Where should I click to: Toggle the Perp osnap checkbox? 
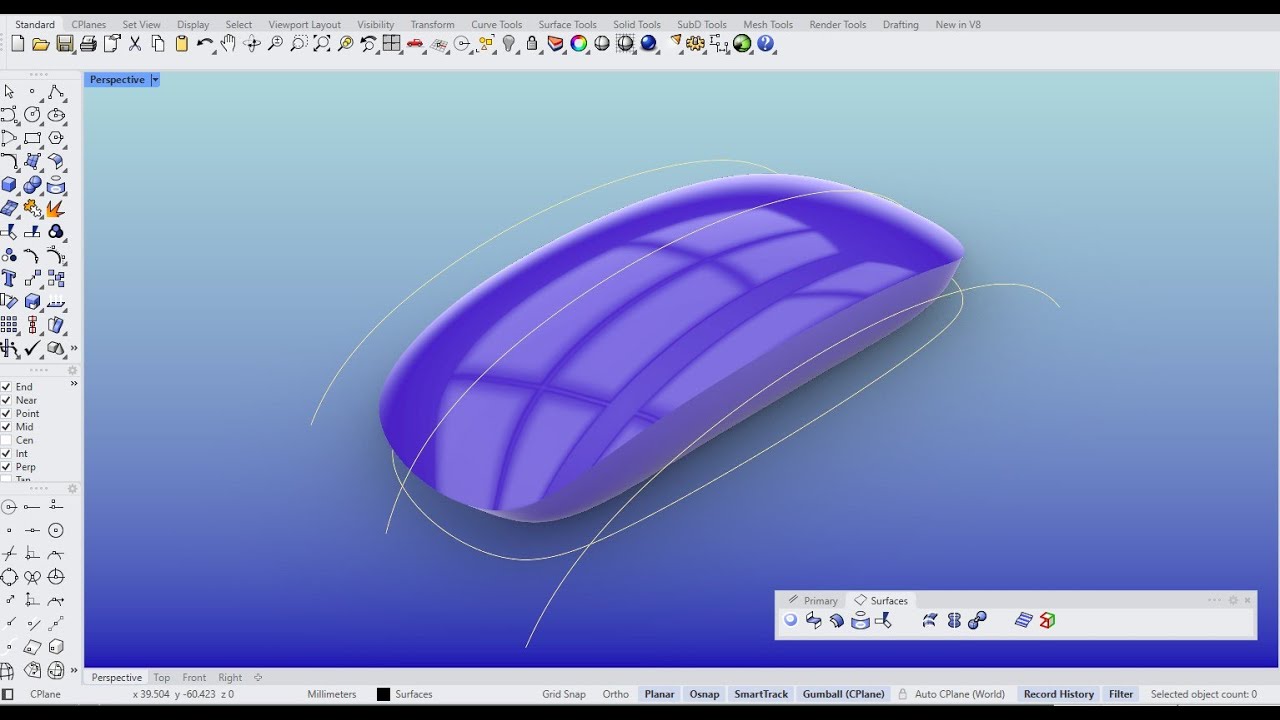point(6,467)
